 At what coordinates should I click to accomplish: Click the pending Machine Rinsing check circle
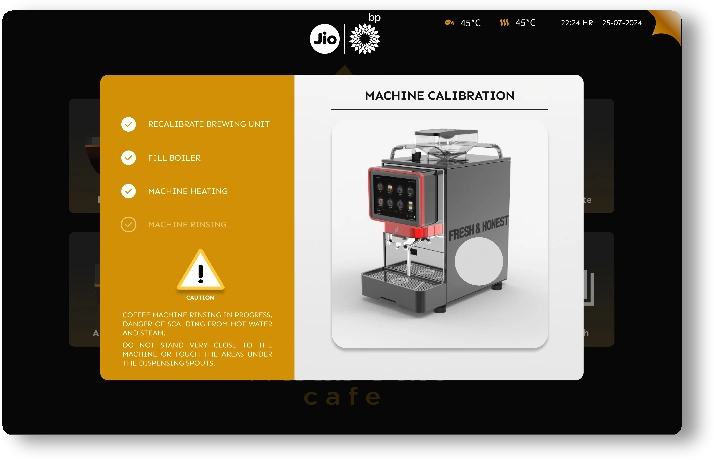click(128, 224)
